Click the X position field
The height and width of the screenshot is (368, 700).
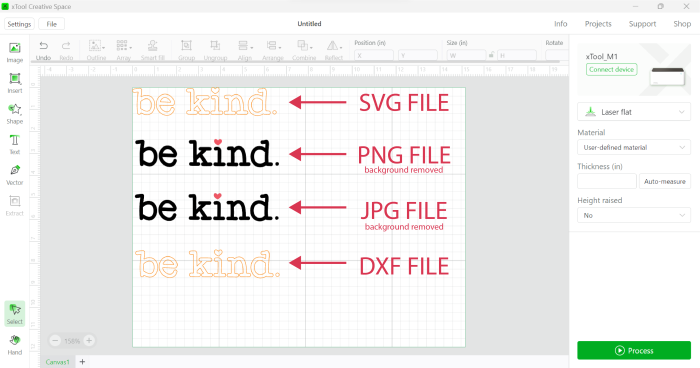[374, 55]
